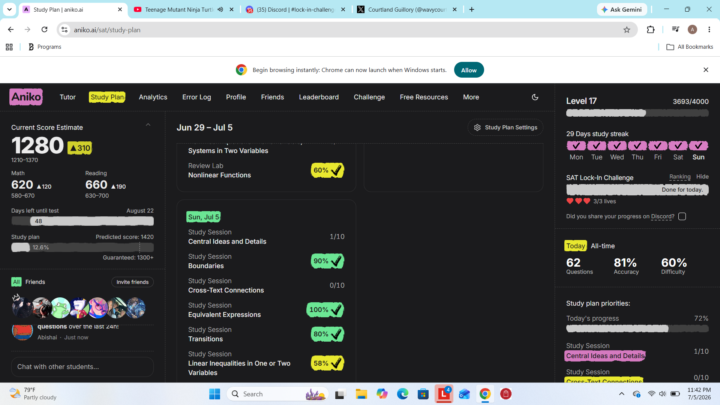
Task: Show hidden system tray icons
Action: tap(621, 394)
